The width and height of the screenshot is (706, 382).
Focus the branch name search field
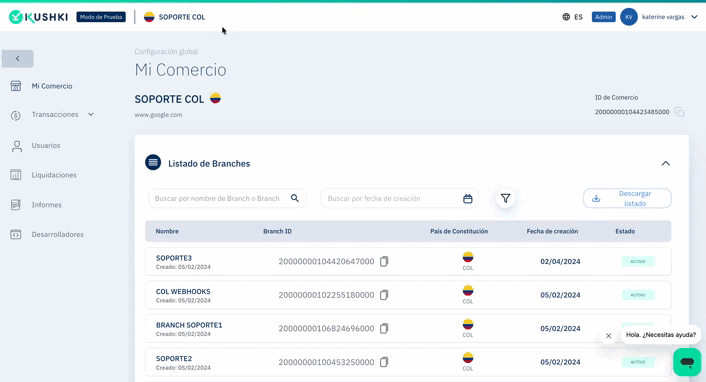coord(227,198)
